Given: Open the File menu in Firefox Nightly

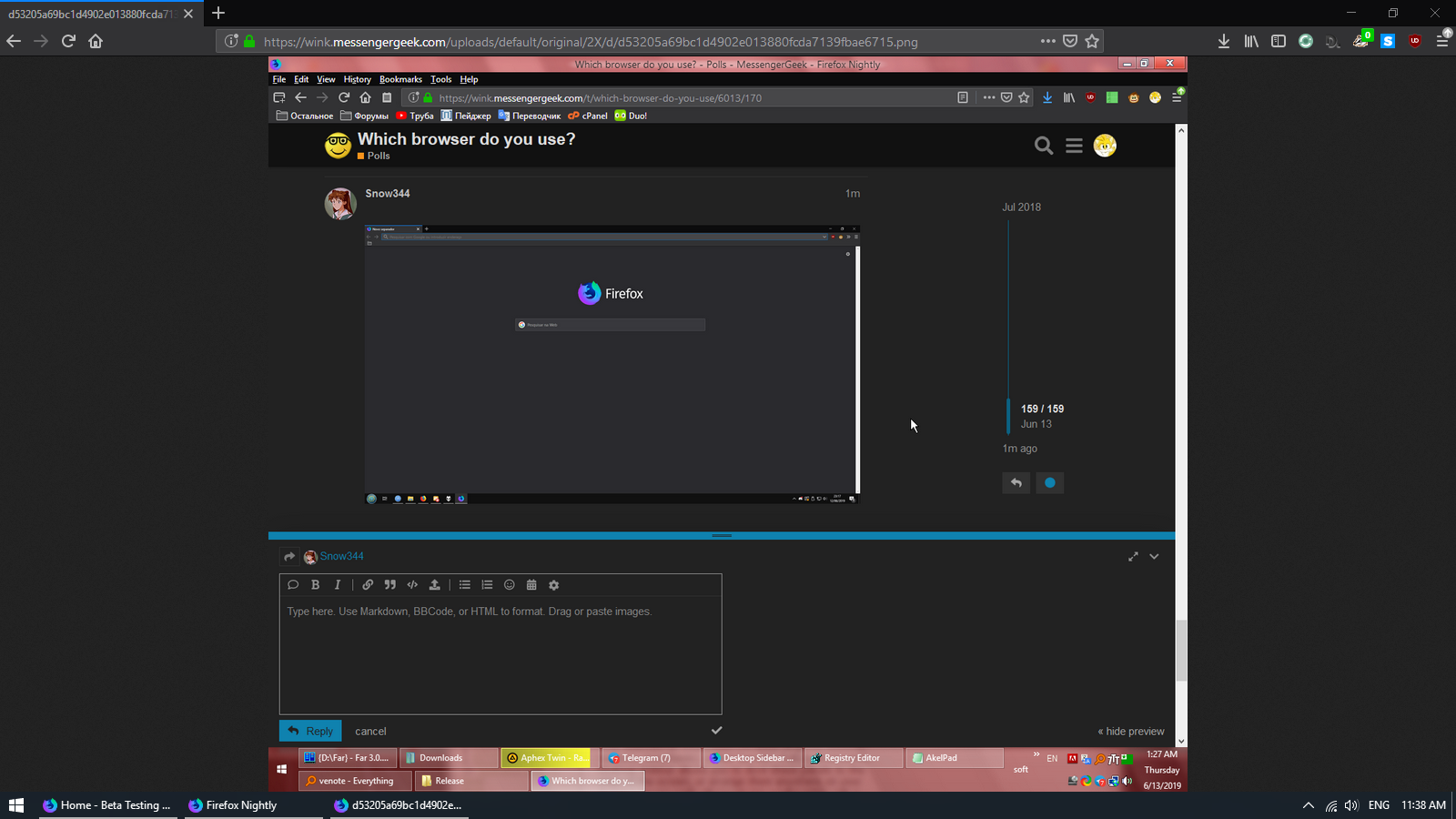Looking at the screenshot, I should point(279,79).
